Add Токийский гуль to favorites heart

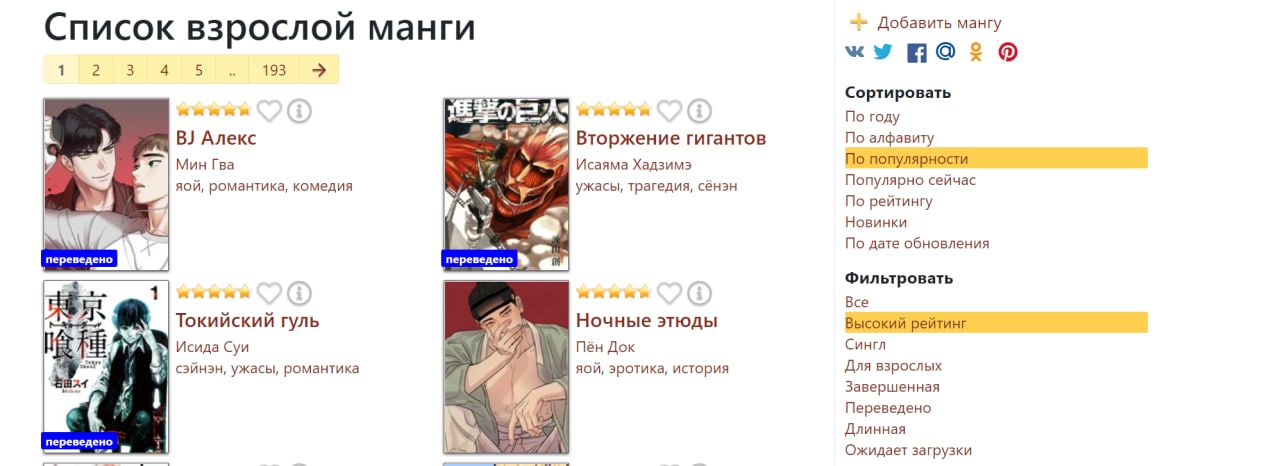269,293
